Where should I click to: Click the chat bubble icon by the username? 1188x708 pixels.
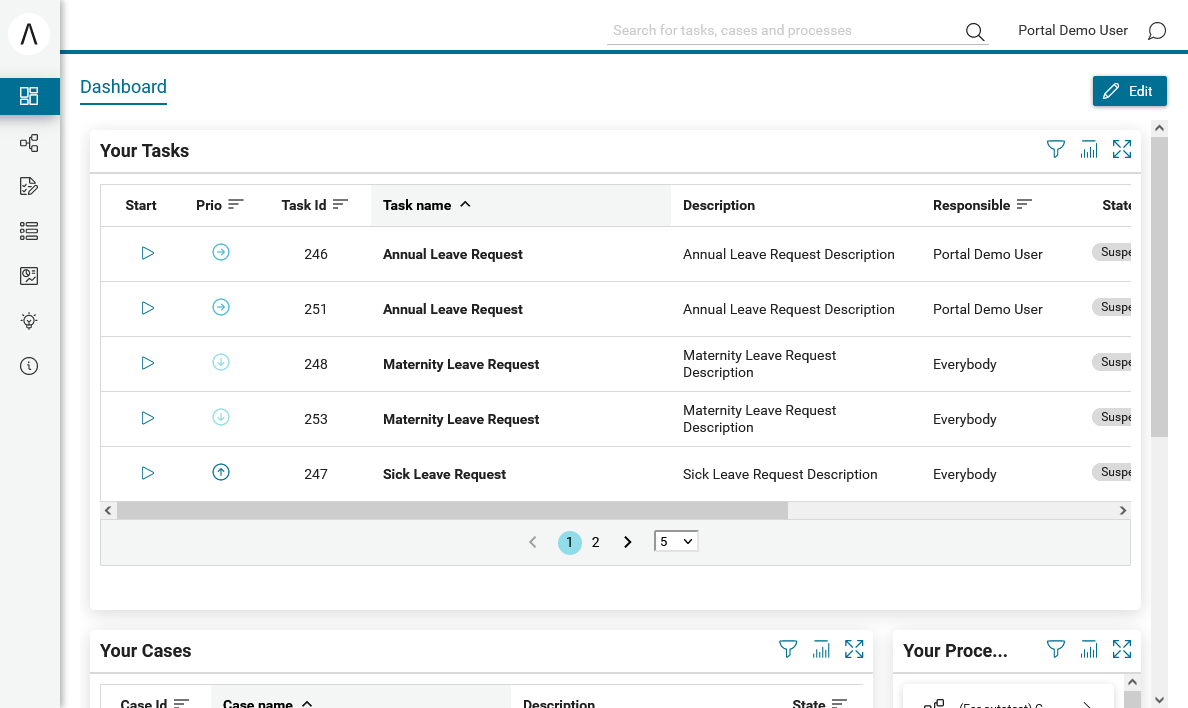(1156, 30)
